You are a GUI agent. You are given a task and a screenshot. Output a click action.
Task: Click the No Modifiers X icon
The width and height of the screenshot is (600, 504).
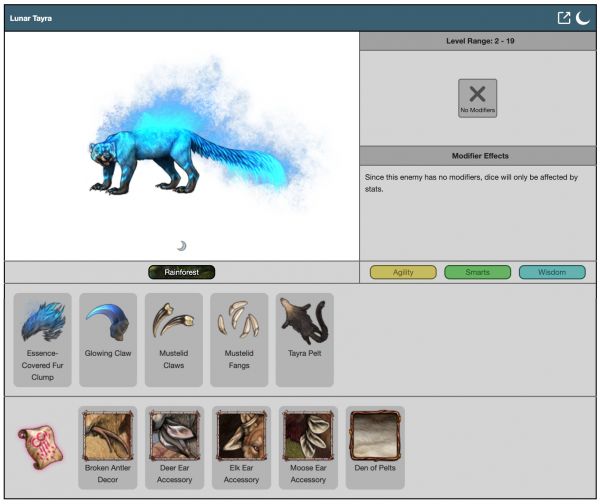(477, 98)
